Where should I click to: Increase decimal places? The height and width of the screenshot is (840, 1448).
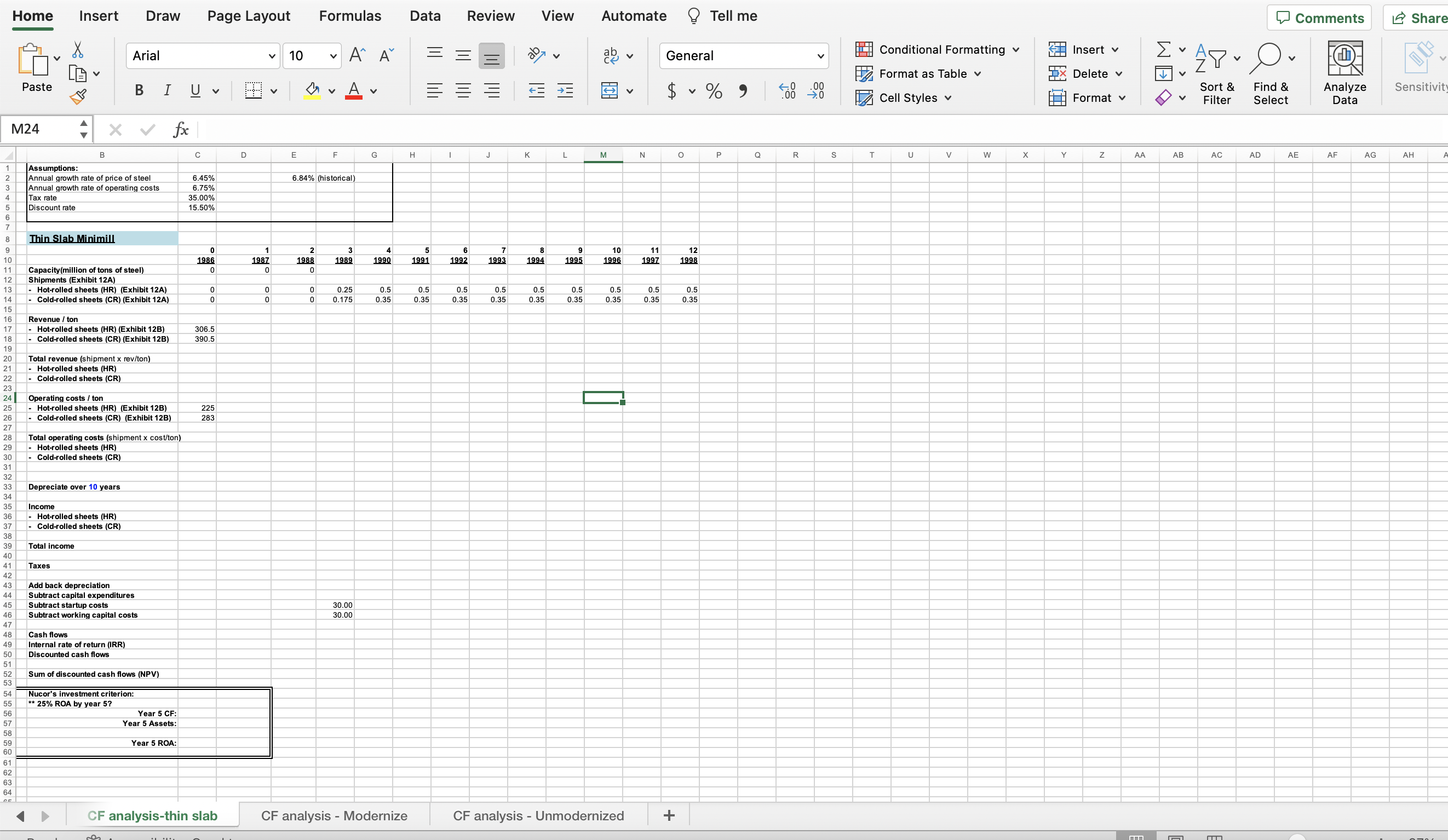coord(786,91)
